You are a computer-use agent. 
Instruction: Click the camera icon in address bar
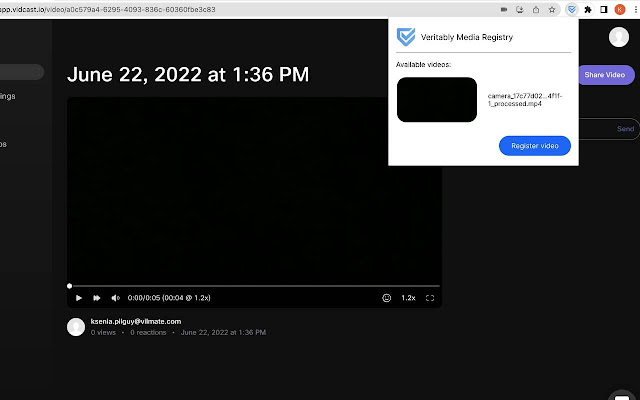pyautogui.click(x=504, y=9)
